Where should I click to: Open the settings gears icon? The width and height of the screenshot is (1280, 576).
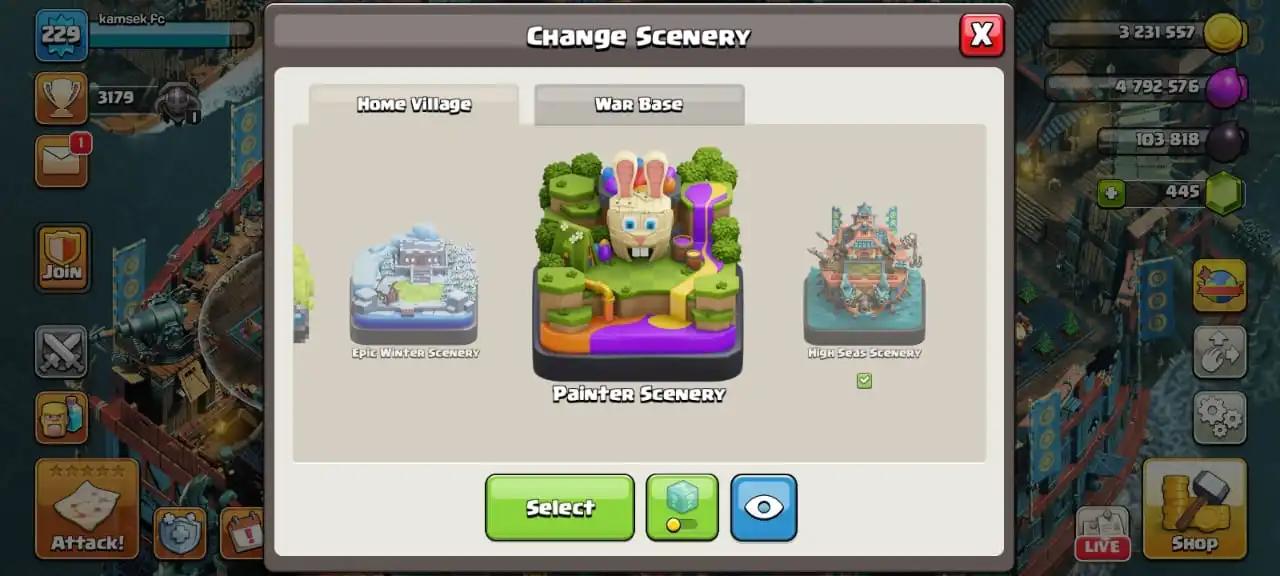pyautogui.click(x=1219, y=417)
